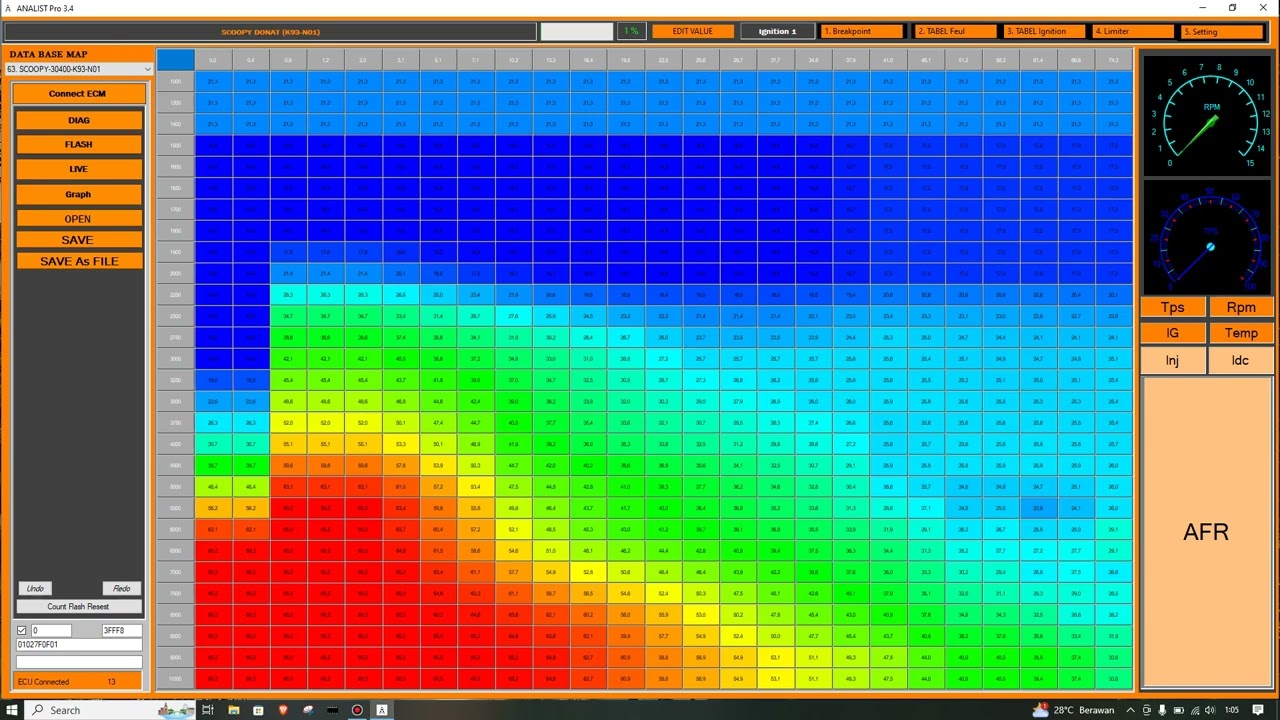This screenshot has height=720, width=1280.
Task: Switch to the 2. TABEL Feul tab
Action: (x=956, y=31)
